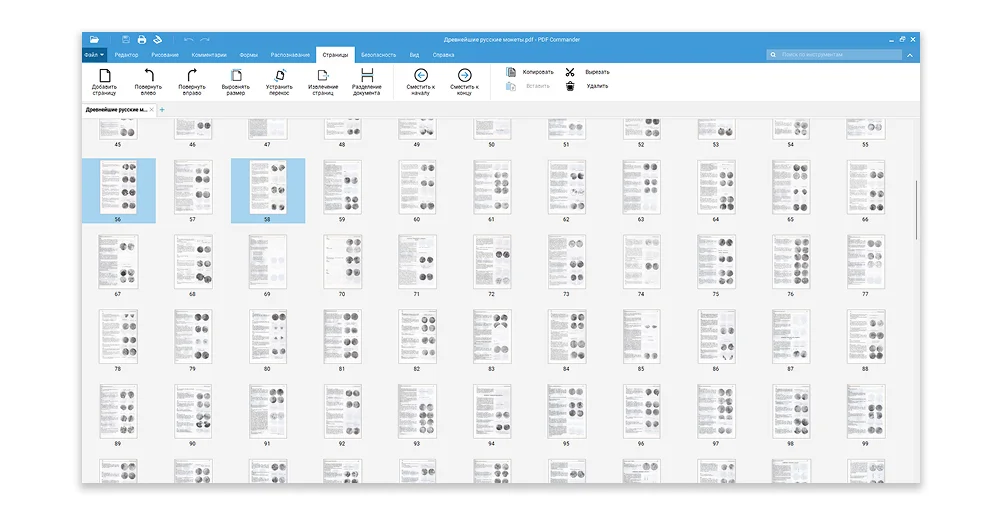Open the Файл dropdown menu
Screen dimensions: 1000x516
point(94,55)
